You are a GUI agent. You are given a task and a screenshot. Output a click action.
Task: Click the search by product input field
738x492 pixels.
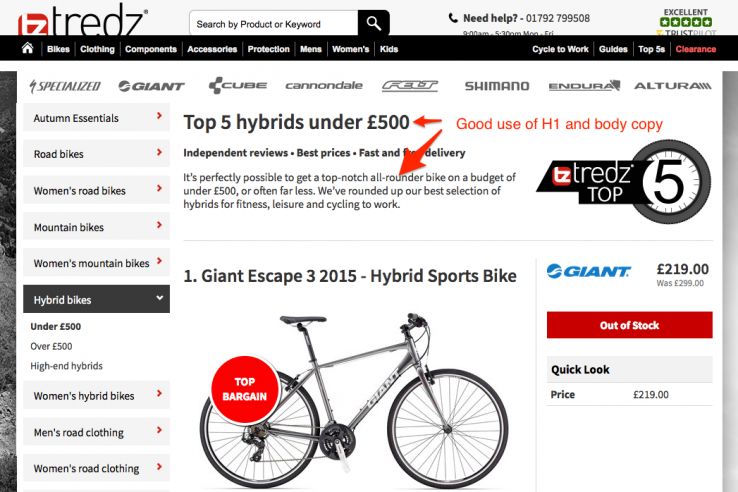tap(273, 23)
